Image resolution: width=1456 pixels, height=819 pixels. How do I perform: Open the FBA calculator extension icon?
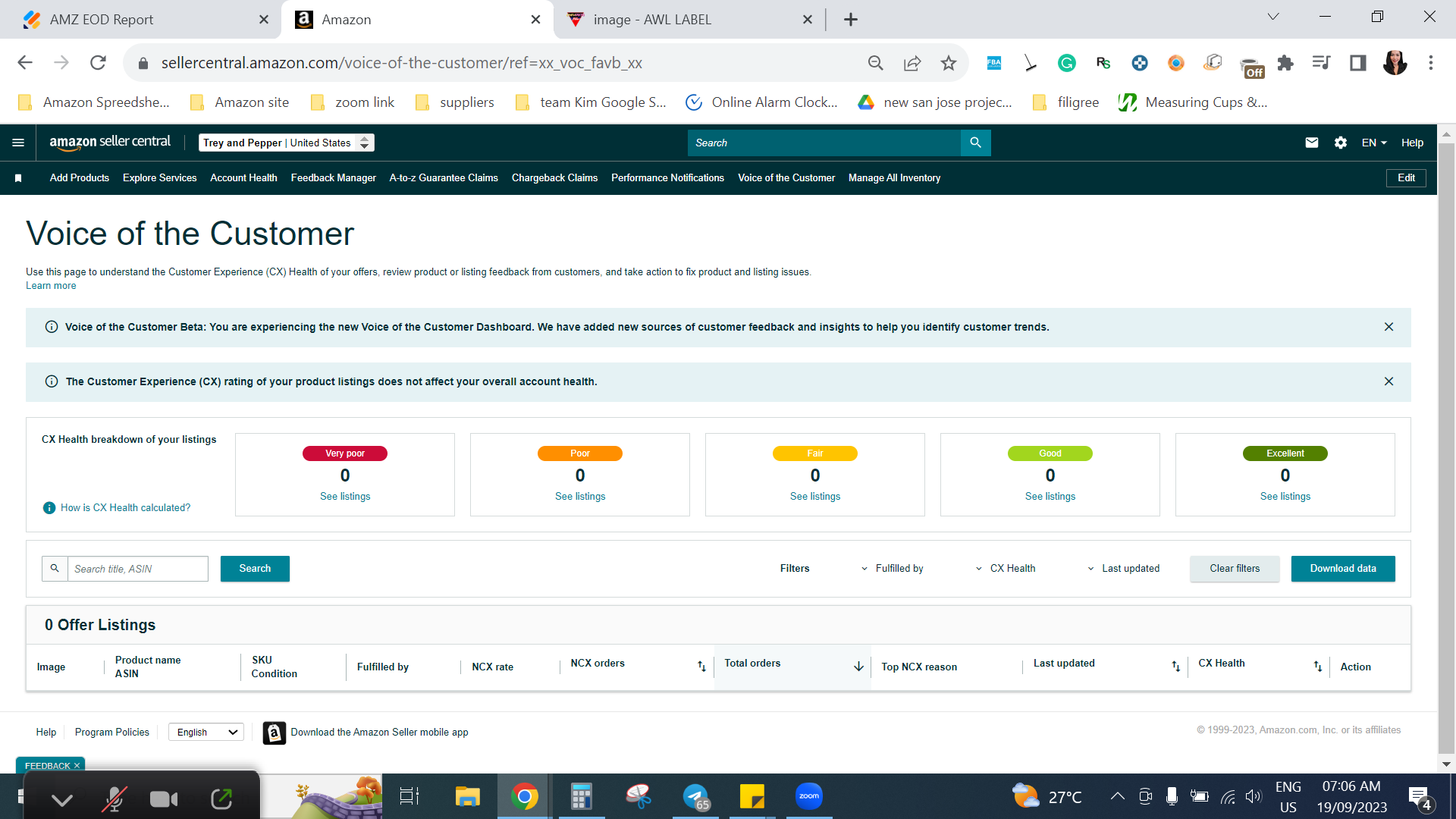point(994,63)
